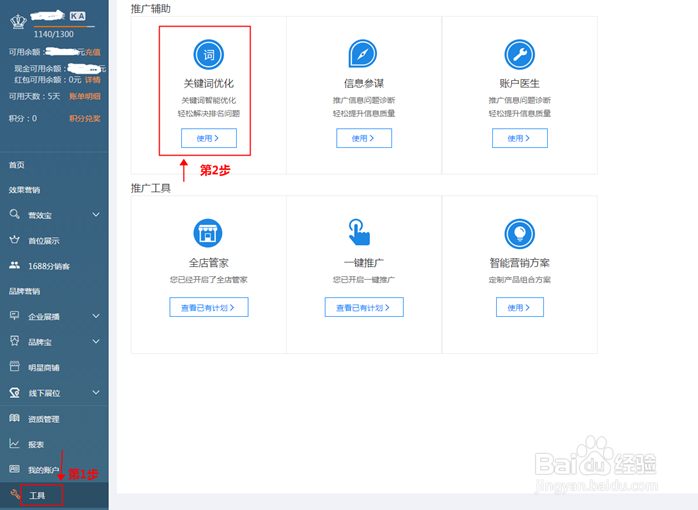
Task: Click the 全店管家 shop icon
Action: [208, 233]
